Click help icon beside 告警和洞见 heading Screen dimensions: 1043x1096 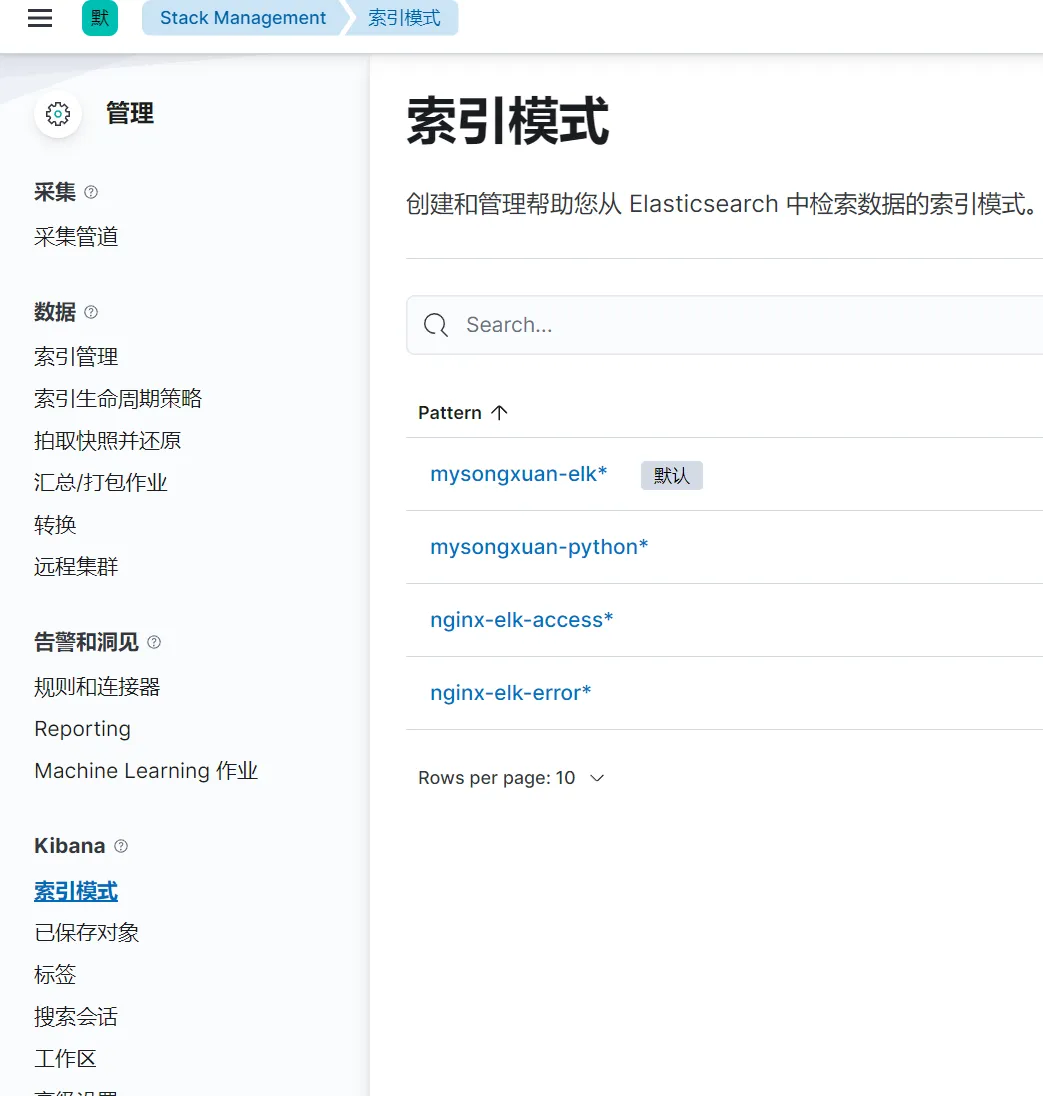pyautogui.click(x=154, y=642)
